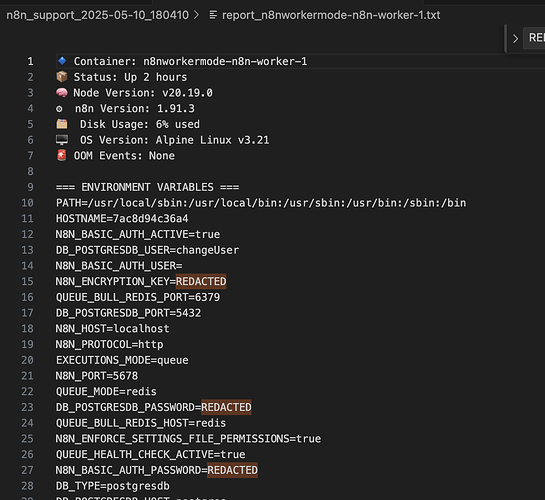The width and height of the screenshot is (545, 500).
Task: Click line number 1 in the gutter
Action: click(x=31, y=61)
